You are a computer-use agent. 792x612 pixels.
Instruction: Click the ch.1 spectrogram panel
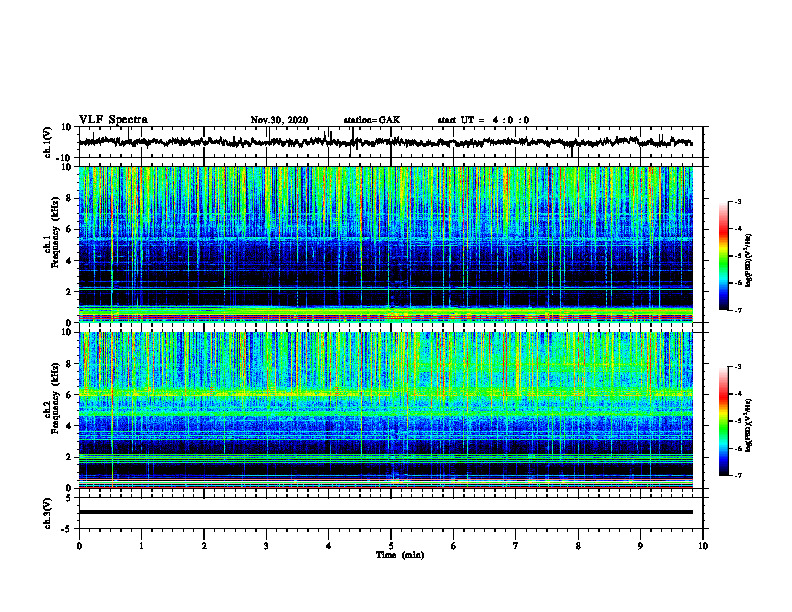point(385,244)
